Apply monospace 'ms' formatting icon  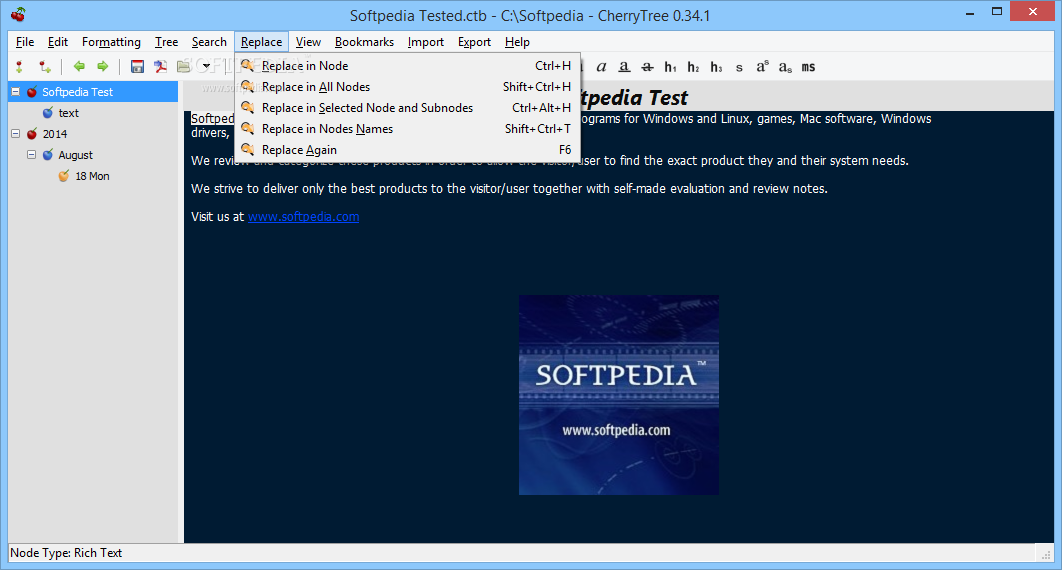pyautogui.click(x=809, y=66)
